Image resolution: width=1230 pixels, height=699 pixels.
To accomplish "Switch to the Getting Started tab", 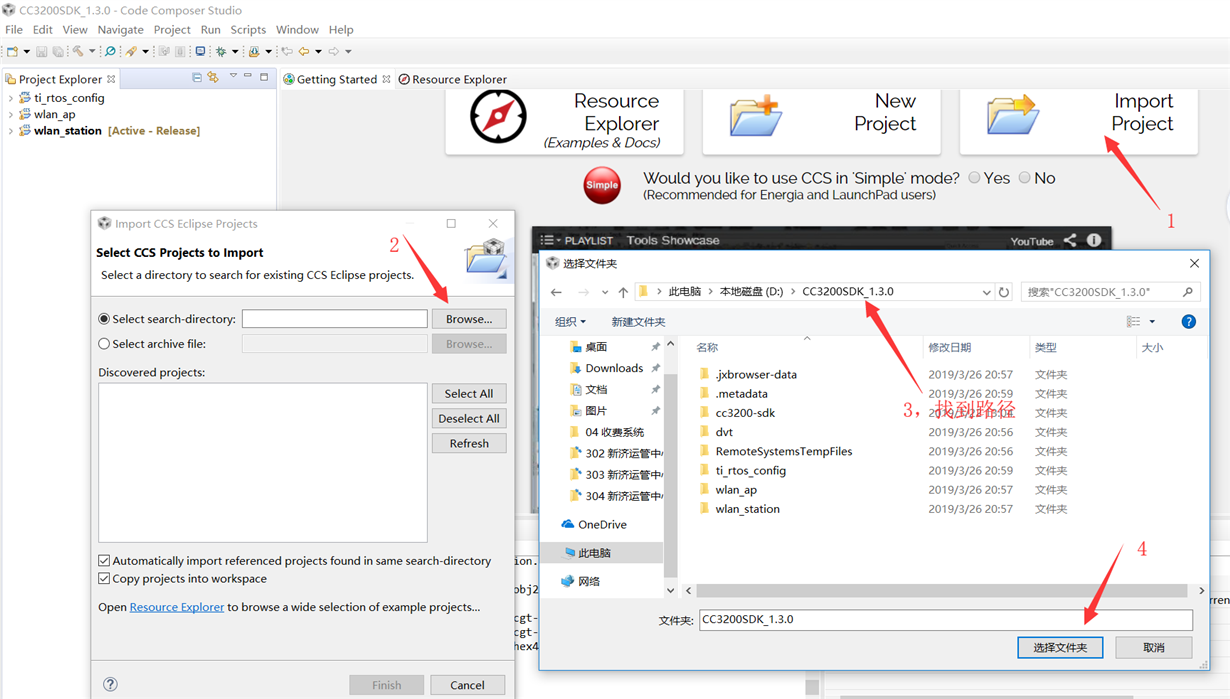I will click(336, 79).
